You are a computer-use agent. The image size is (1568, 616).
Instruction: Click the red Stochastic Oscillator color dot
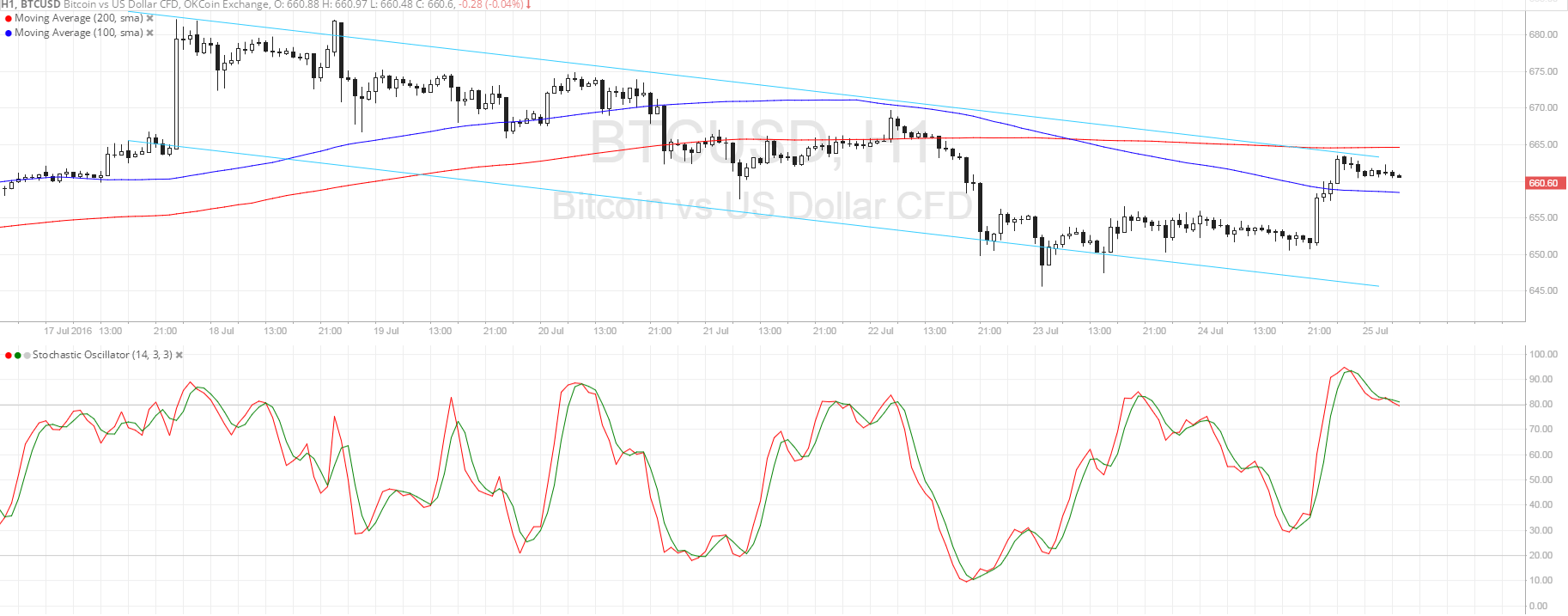pos(9,355)
